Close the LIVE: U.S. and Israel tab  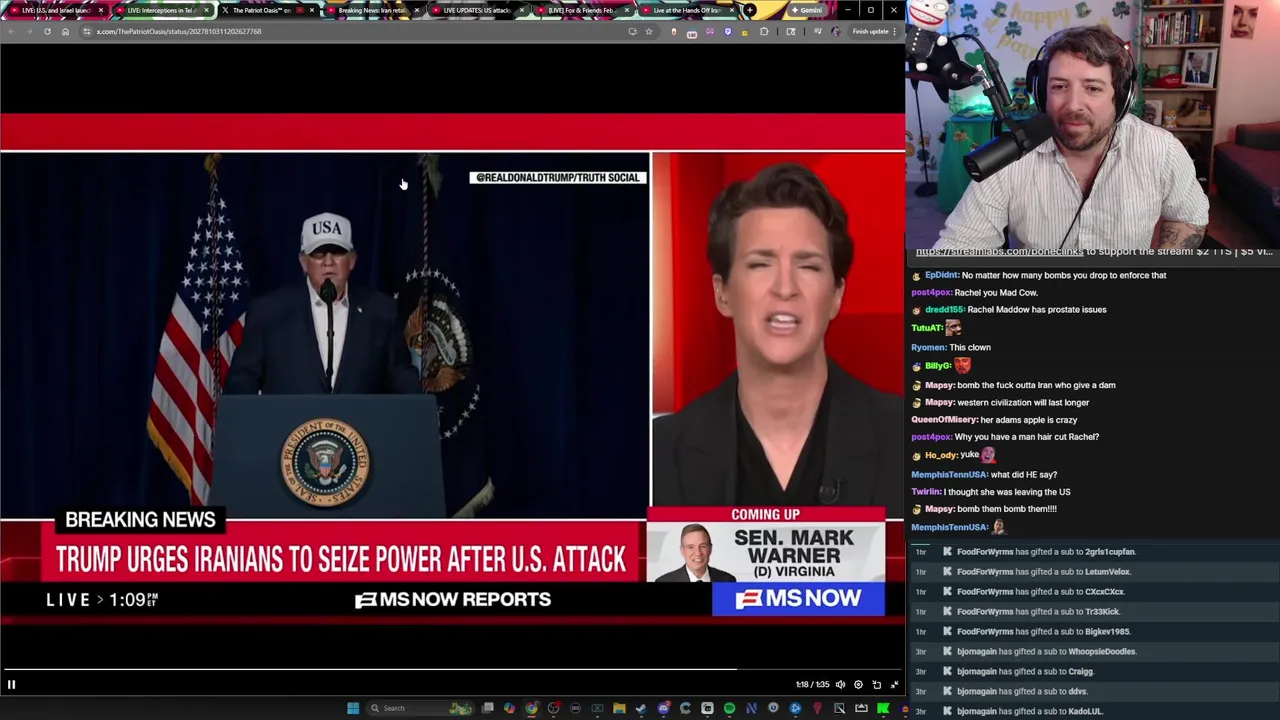pyautogui.click(x=101, y=10)
